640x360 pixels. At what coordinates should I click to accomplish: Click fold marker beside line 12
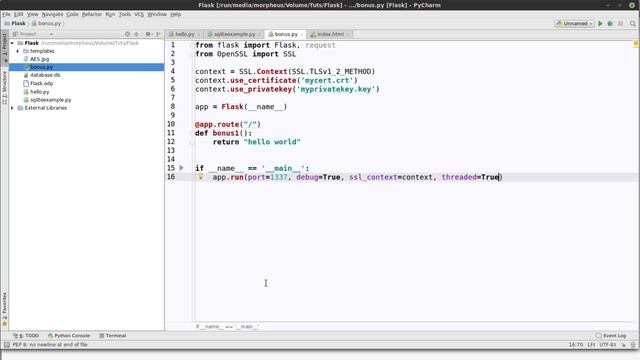[191, 142]
